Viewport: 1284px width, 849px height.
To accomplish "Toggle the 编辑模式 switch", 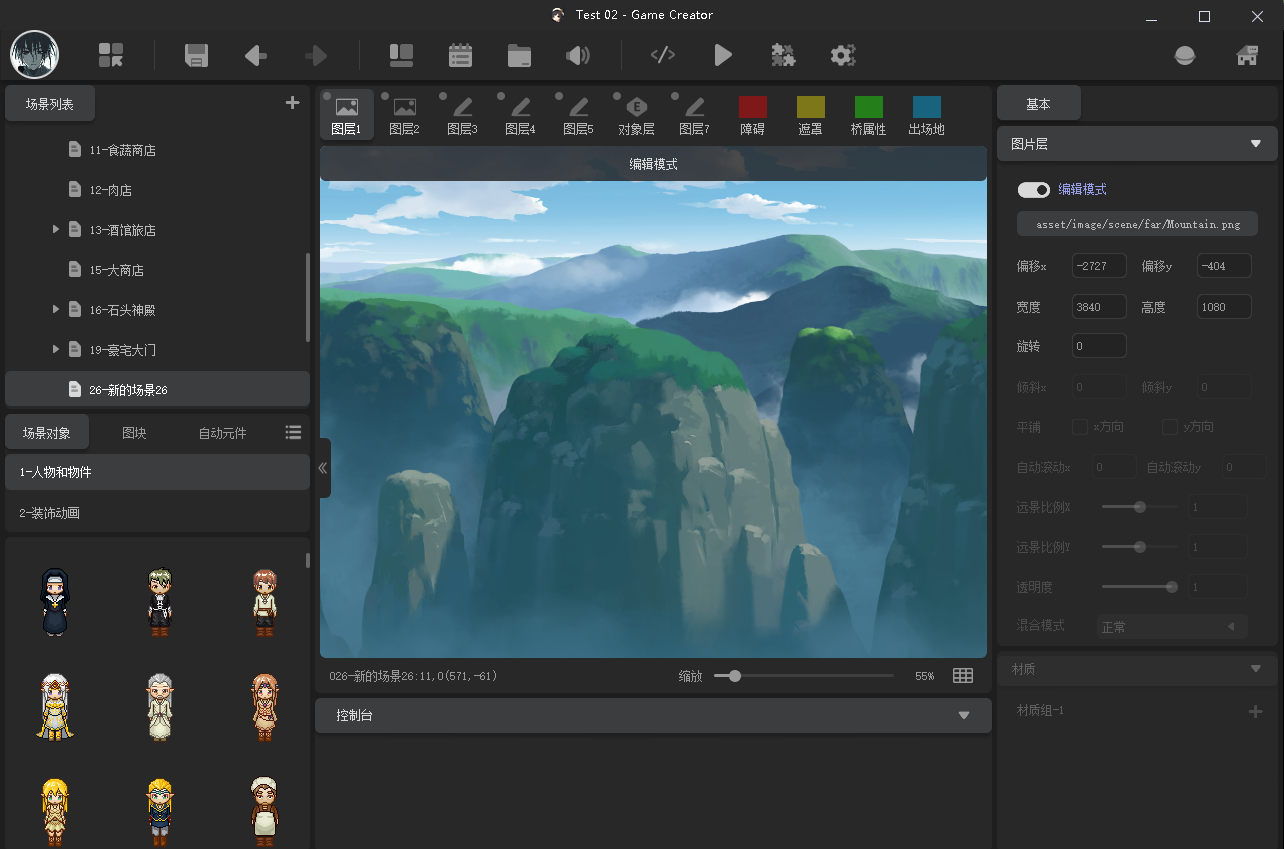I will [1033, 190].
